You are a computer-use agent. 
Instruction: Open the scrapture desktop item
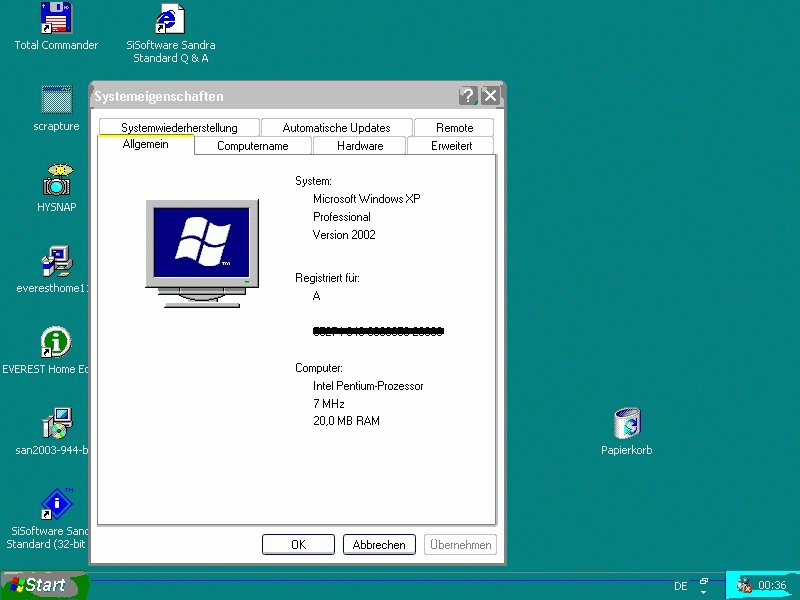55,100
